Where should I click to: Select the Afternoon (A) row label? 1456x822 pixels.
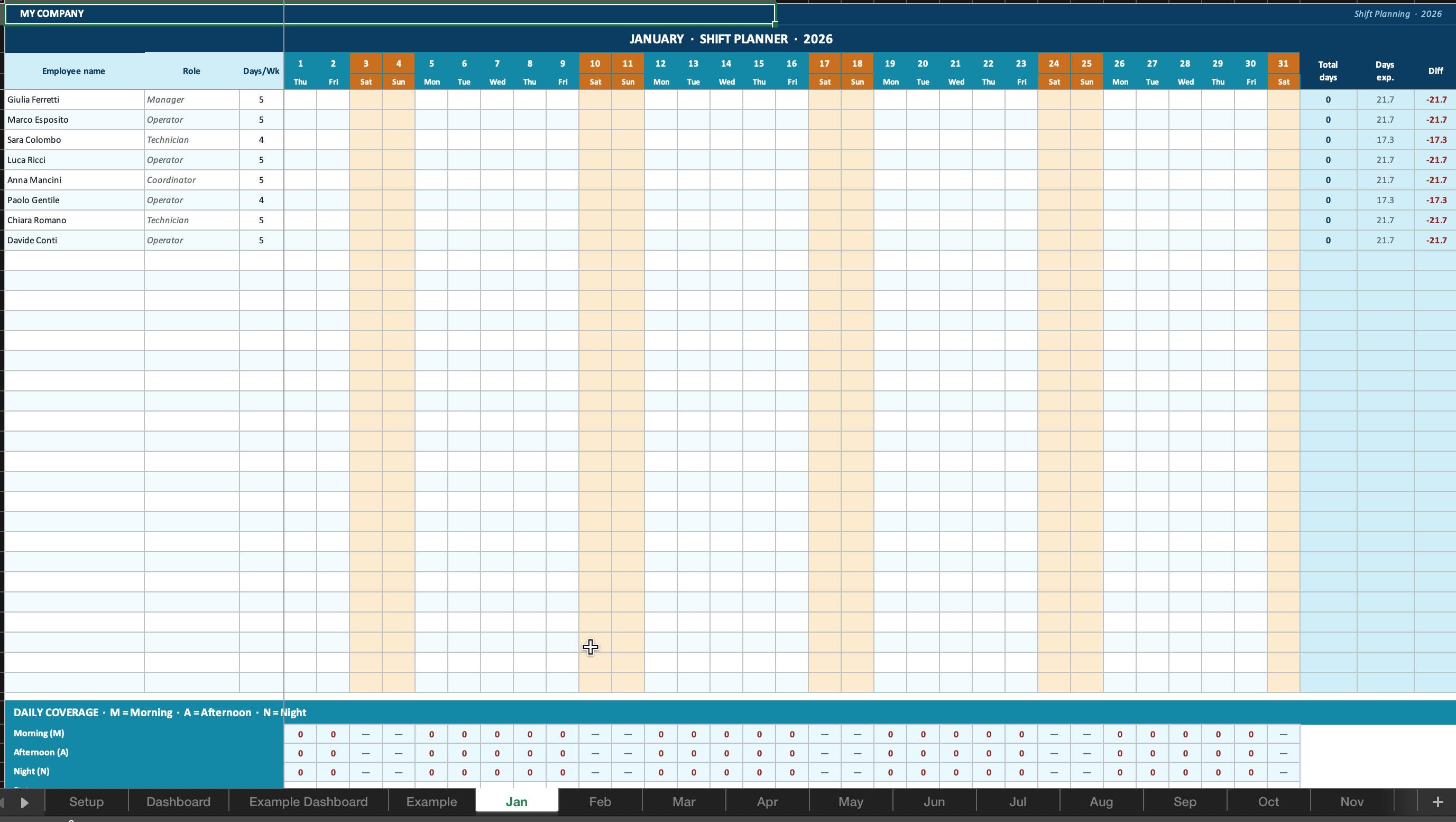144,753
